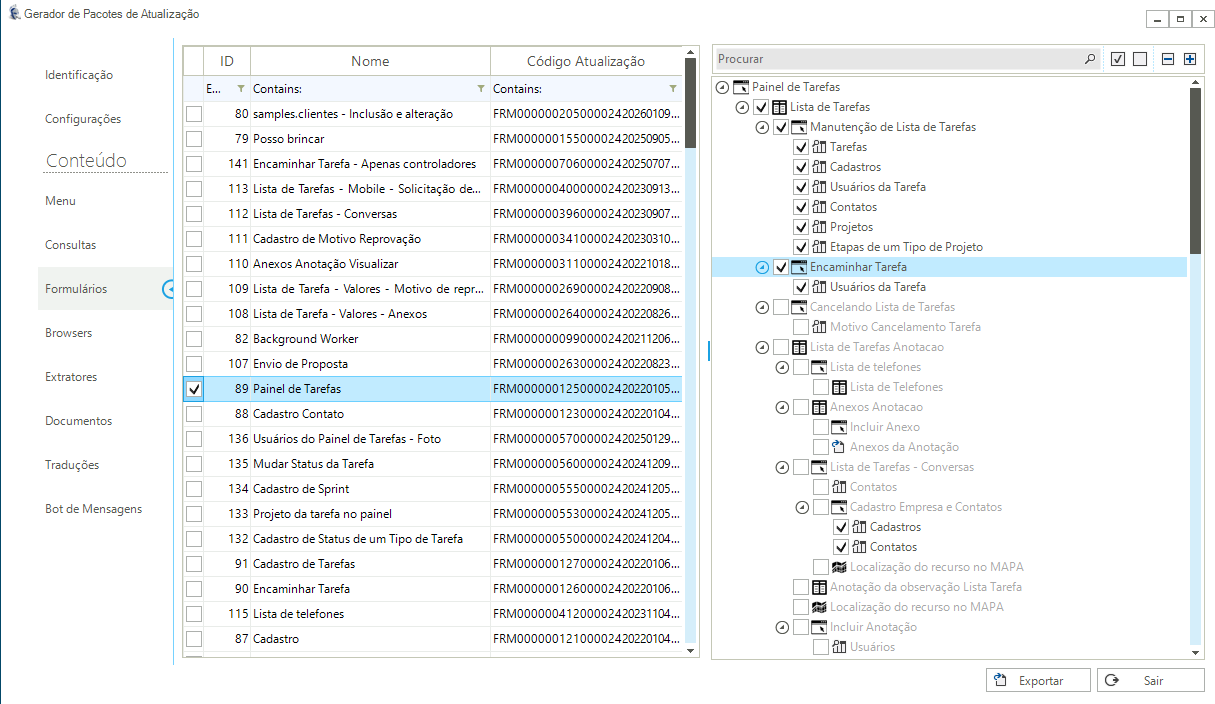Open the Browsers section in sidebar
The height and width of the screenshot is (704, 1215).
(68, 333)
